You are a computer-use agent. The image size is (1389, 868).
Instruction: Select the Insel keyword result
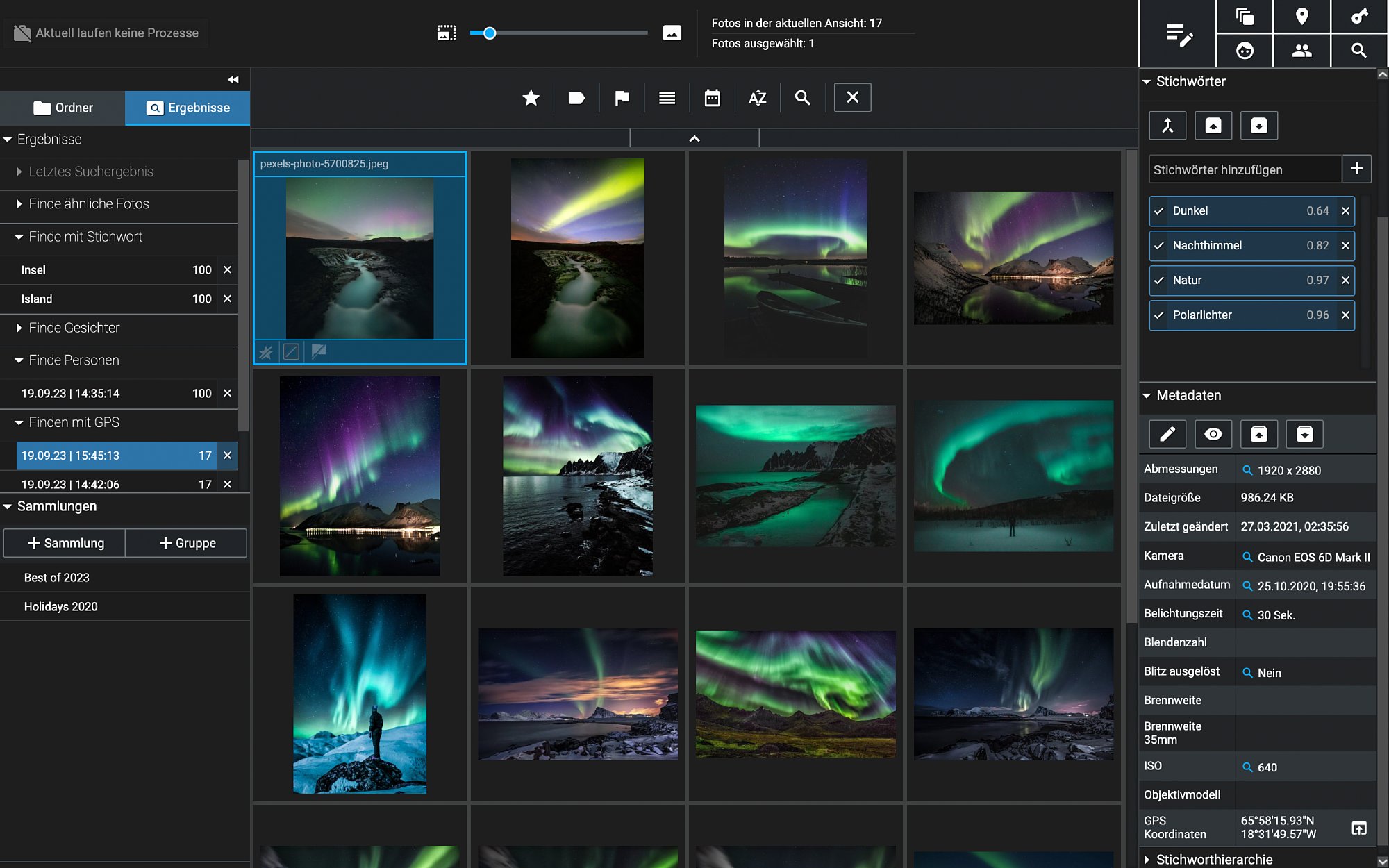(x=117, y=270)
